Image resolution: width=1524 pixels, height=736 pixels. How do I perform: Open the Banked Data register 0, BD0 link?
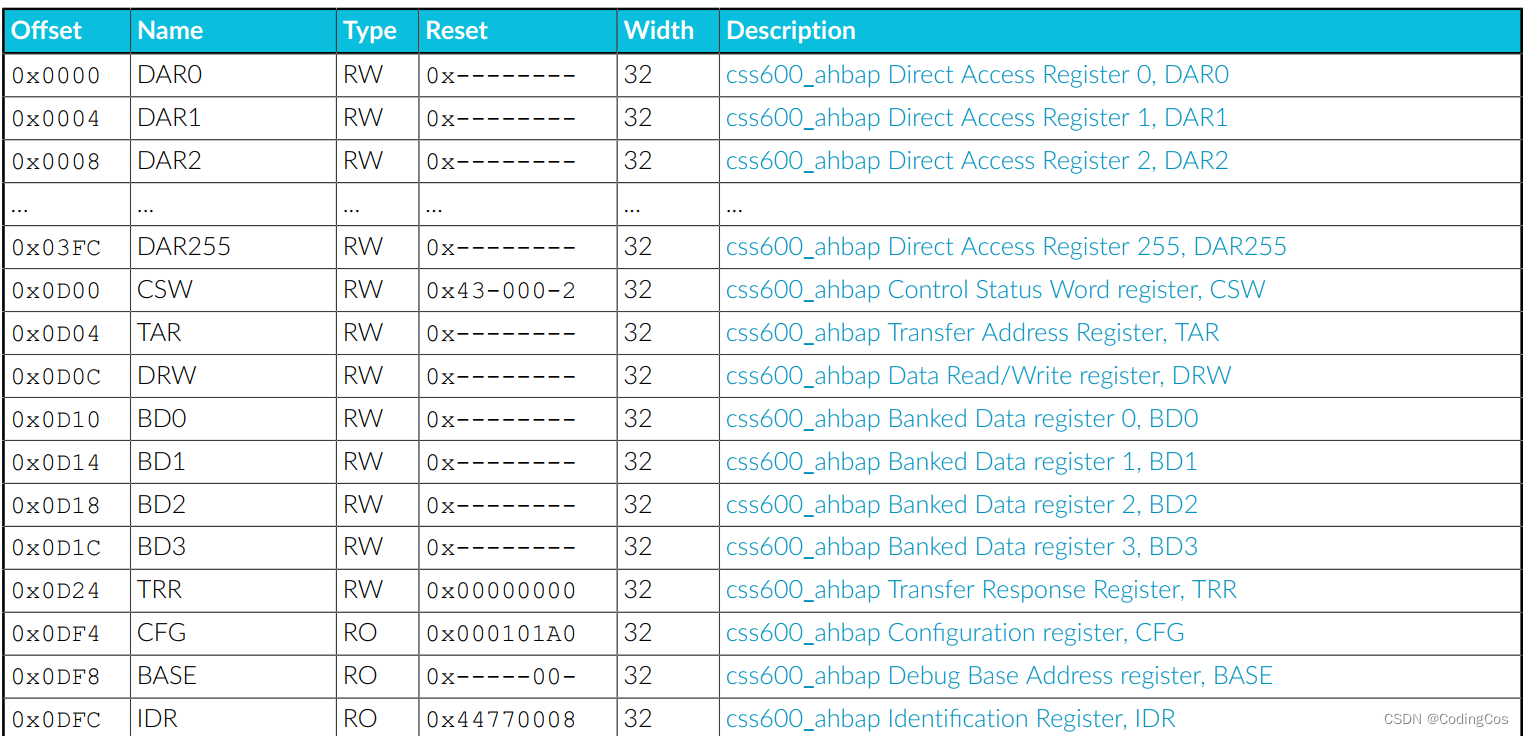pyautogui.click(x=962, y=419)
